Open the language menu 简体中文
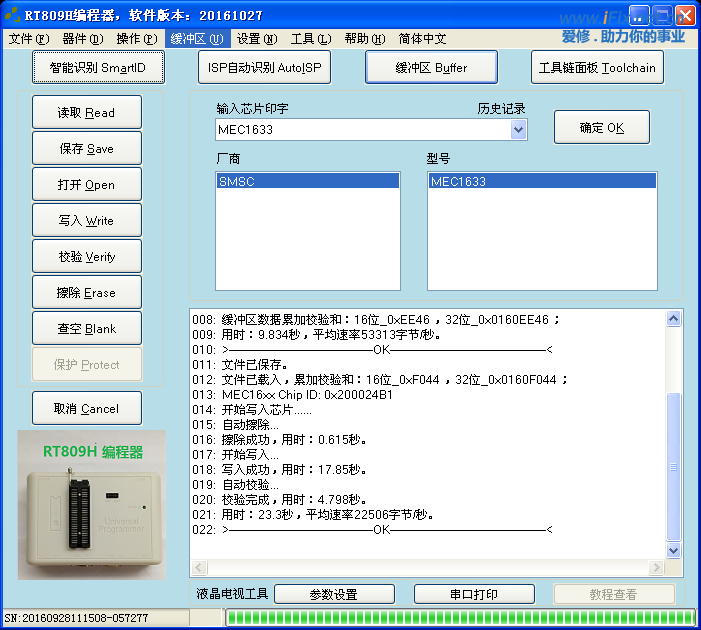701x630 pixels. (x=422, y=39)
